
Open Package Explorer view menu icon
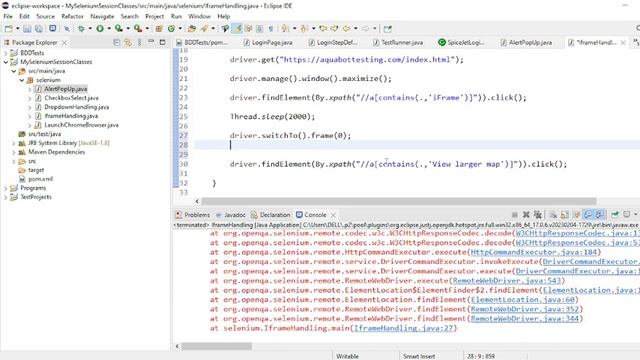(x=140, y=42)
